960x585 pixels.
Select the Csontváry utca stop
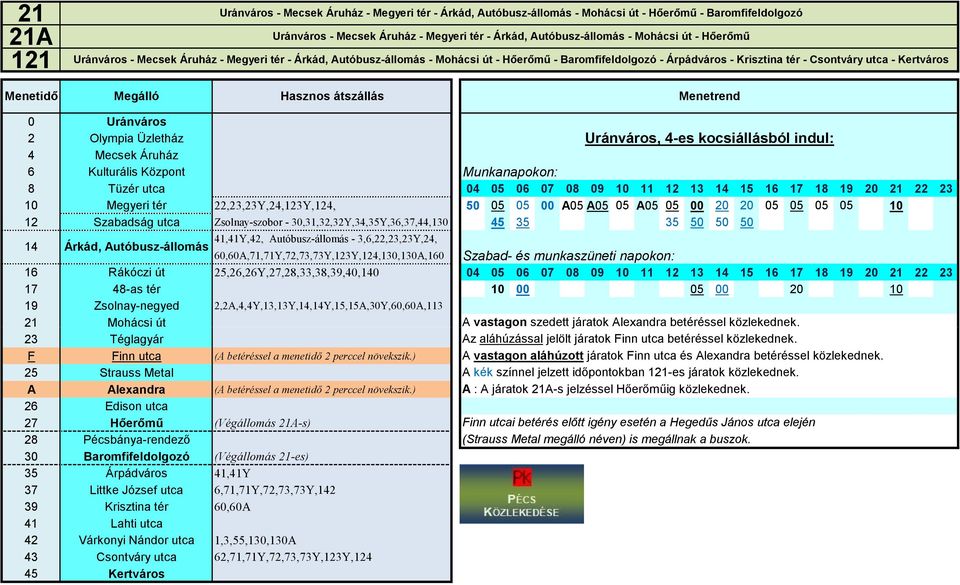pyautogui.click(x=136, y=557)
